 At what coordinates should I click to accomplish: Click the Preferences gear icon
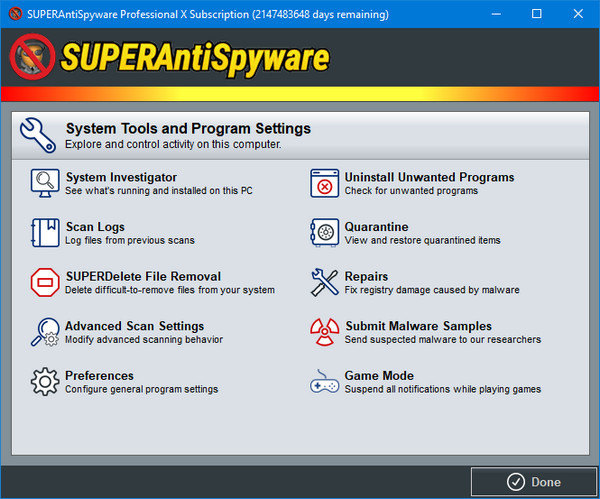tap(45, 382)
